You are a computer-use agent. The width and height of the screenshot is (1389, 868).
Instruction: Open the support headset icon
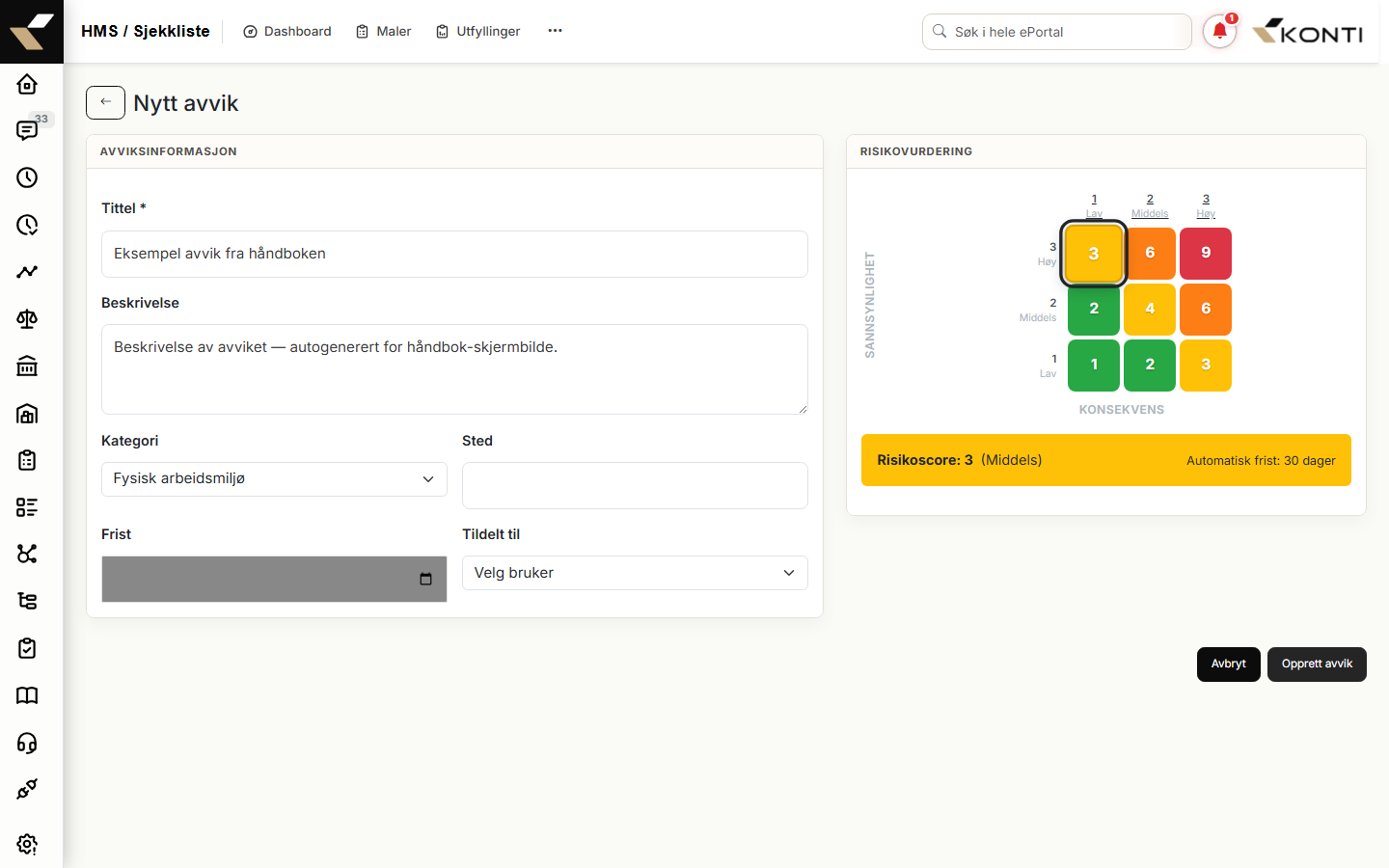(x=27, y=743)
